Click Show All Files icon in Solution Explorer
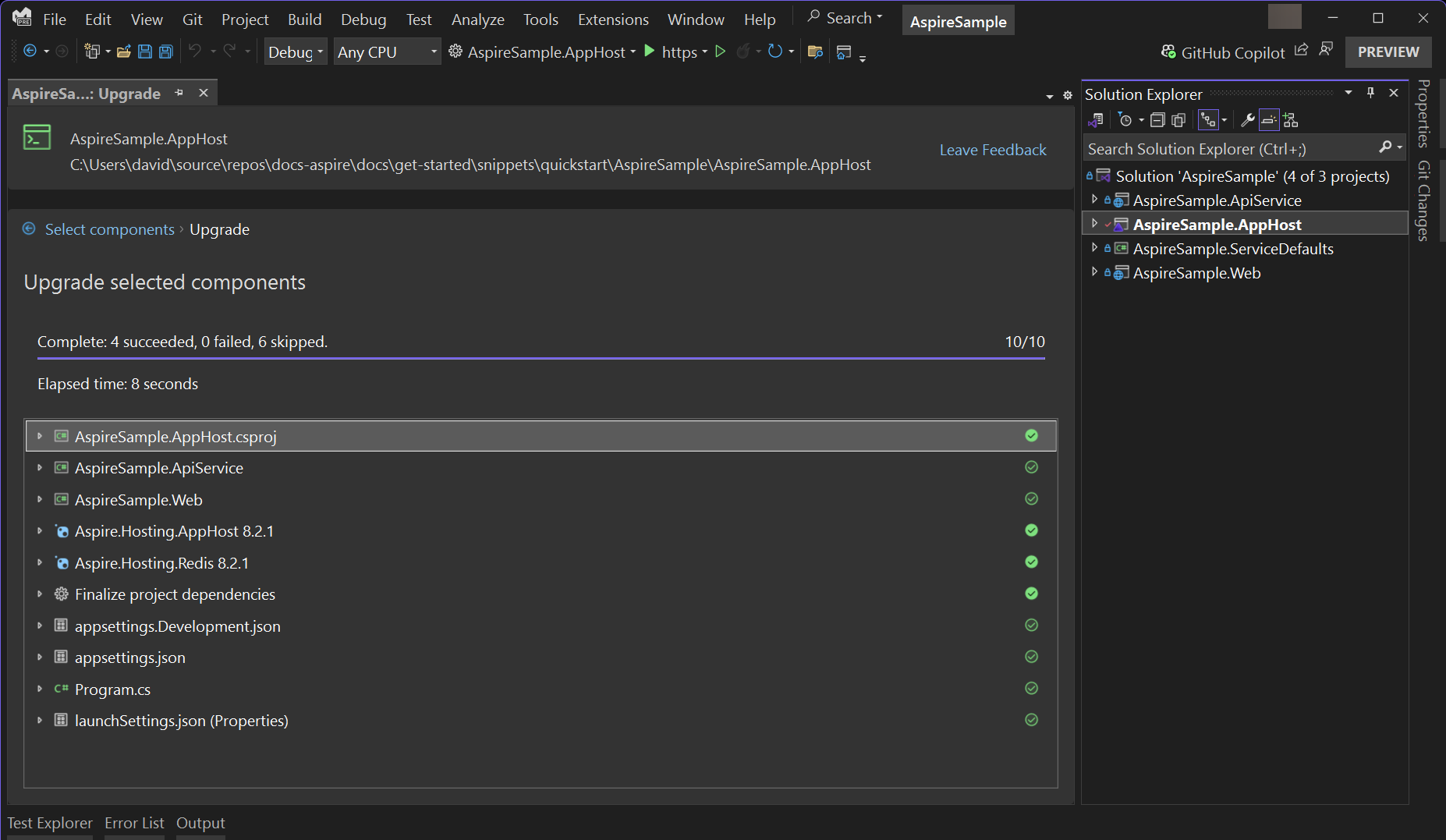 [1178, 120]
